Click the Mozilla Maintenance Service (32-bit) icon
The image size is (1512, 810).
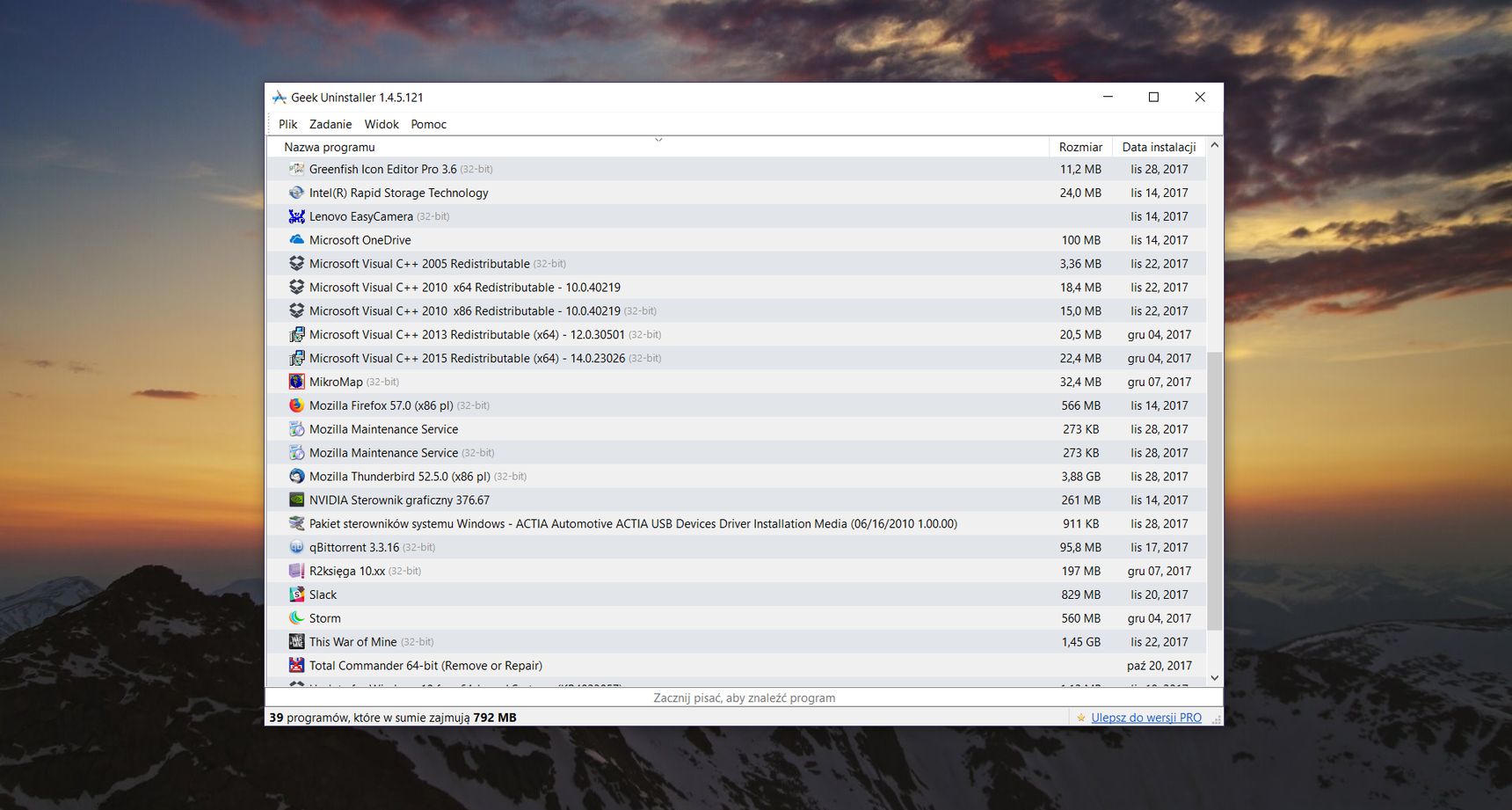click(297, 453)
